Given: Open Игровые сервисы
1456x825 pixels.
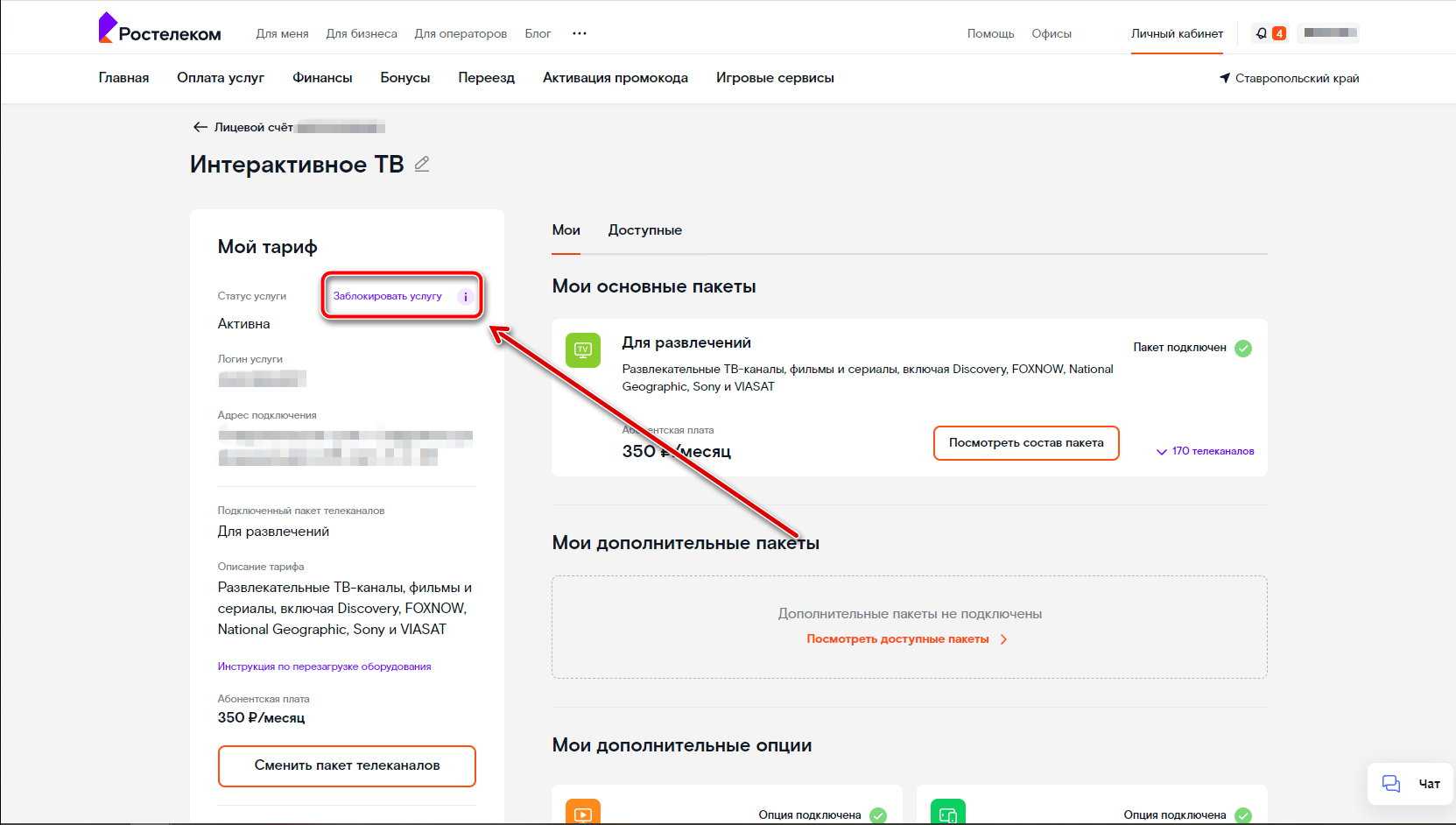Looking at the screenshot, I should click(775, 78).
